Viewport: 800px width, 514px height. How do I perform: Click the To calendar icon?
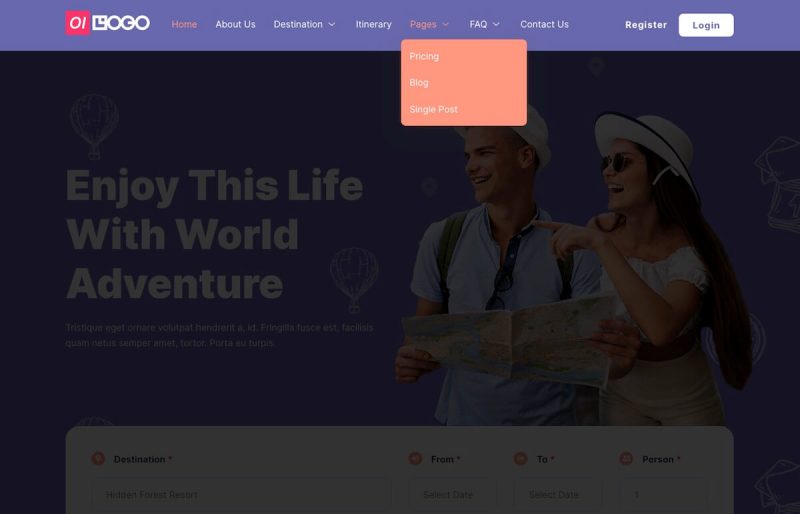520,459
